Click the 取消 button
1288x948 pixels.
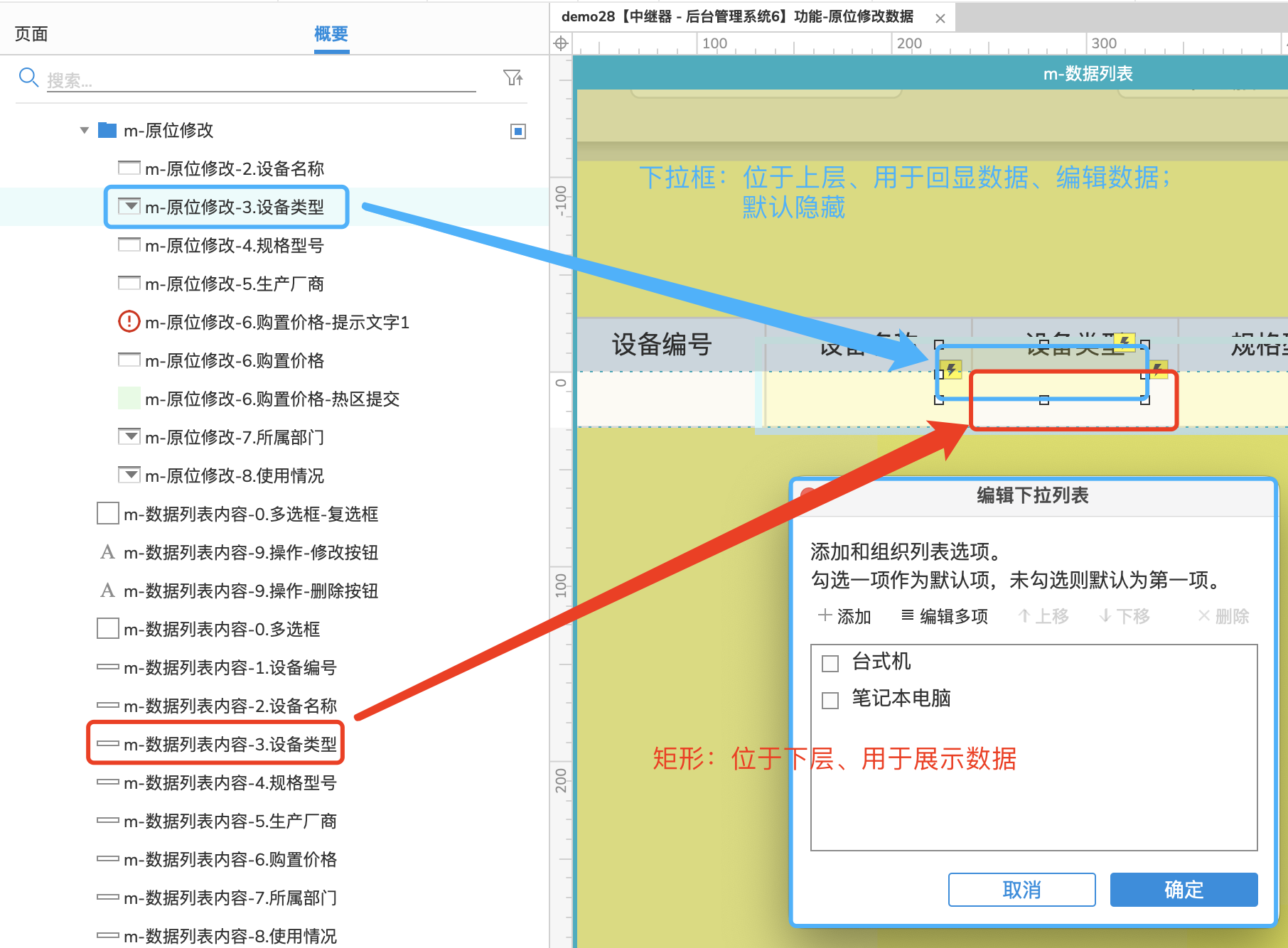(1021, 889)
